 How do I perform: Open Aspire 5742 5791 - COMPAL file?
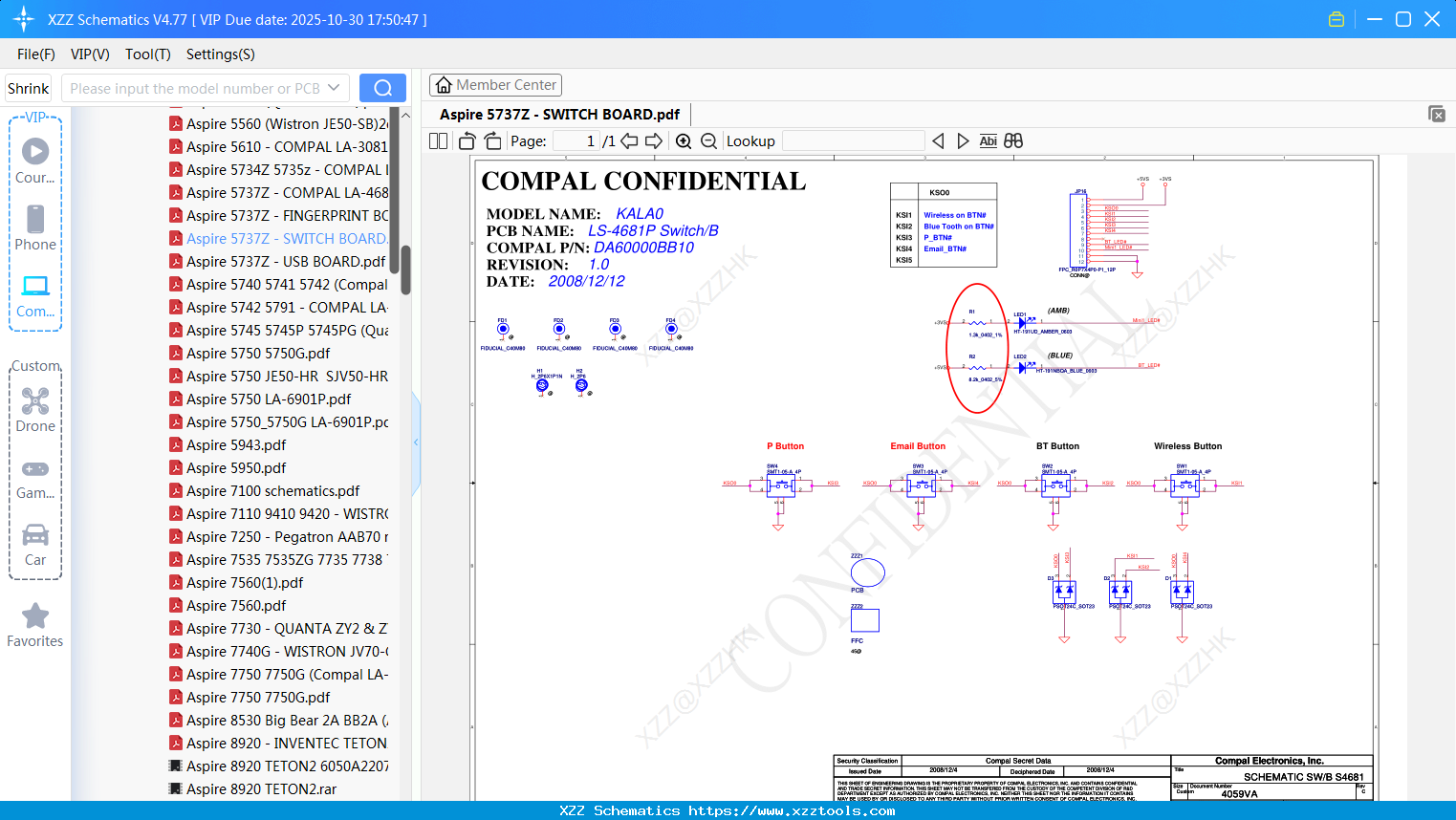(278, 308)
